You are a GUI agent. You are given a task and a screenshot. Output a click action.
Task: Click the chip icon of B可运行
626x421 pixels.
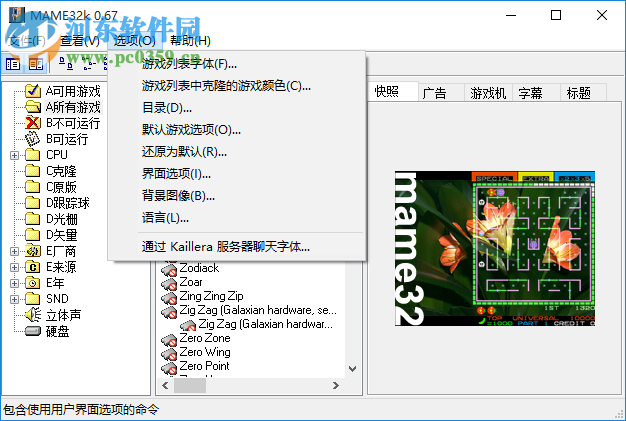(33, 139)
